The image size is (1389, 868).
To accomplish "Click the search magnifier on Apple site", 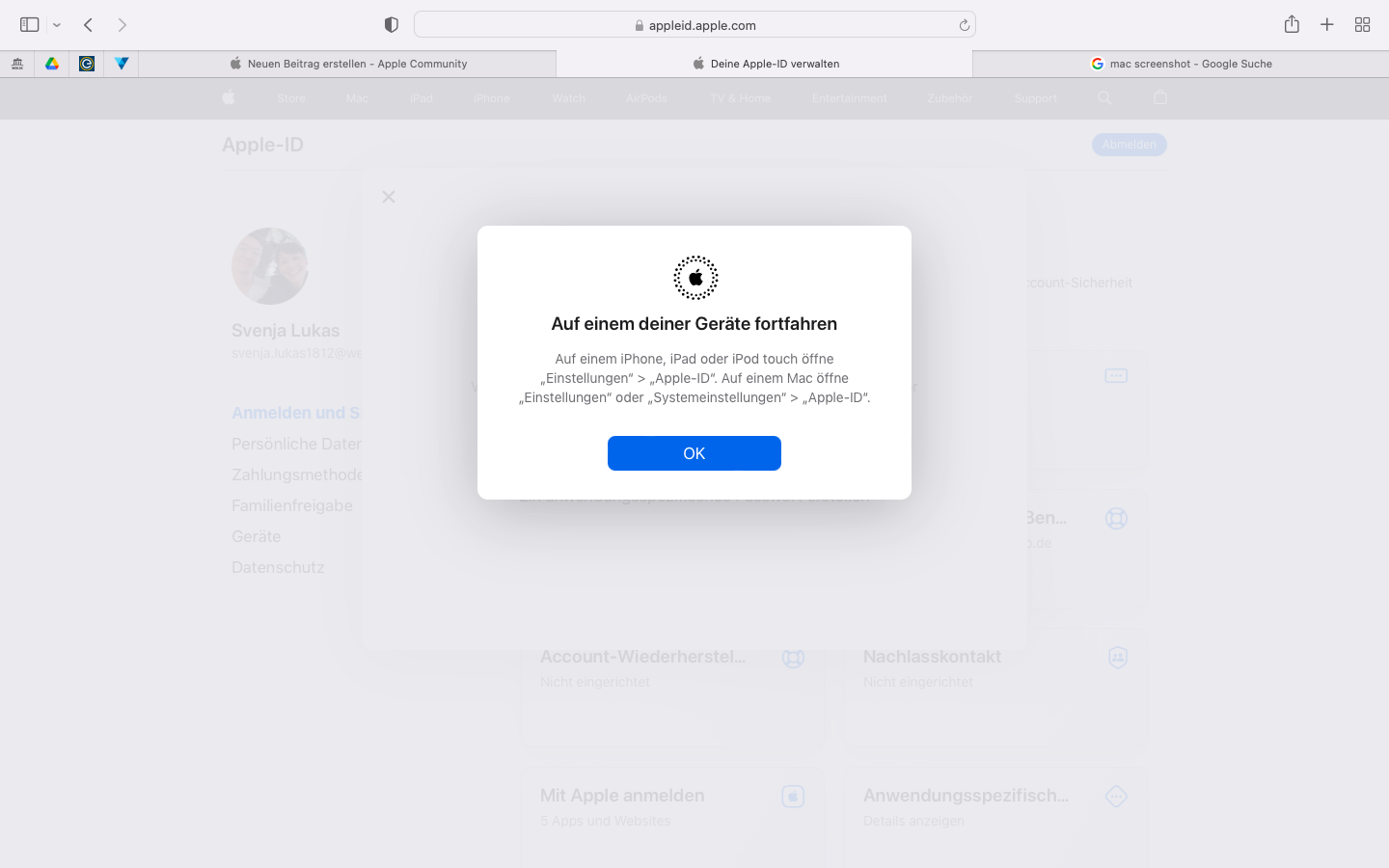I will [1104, 97].
